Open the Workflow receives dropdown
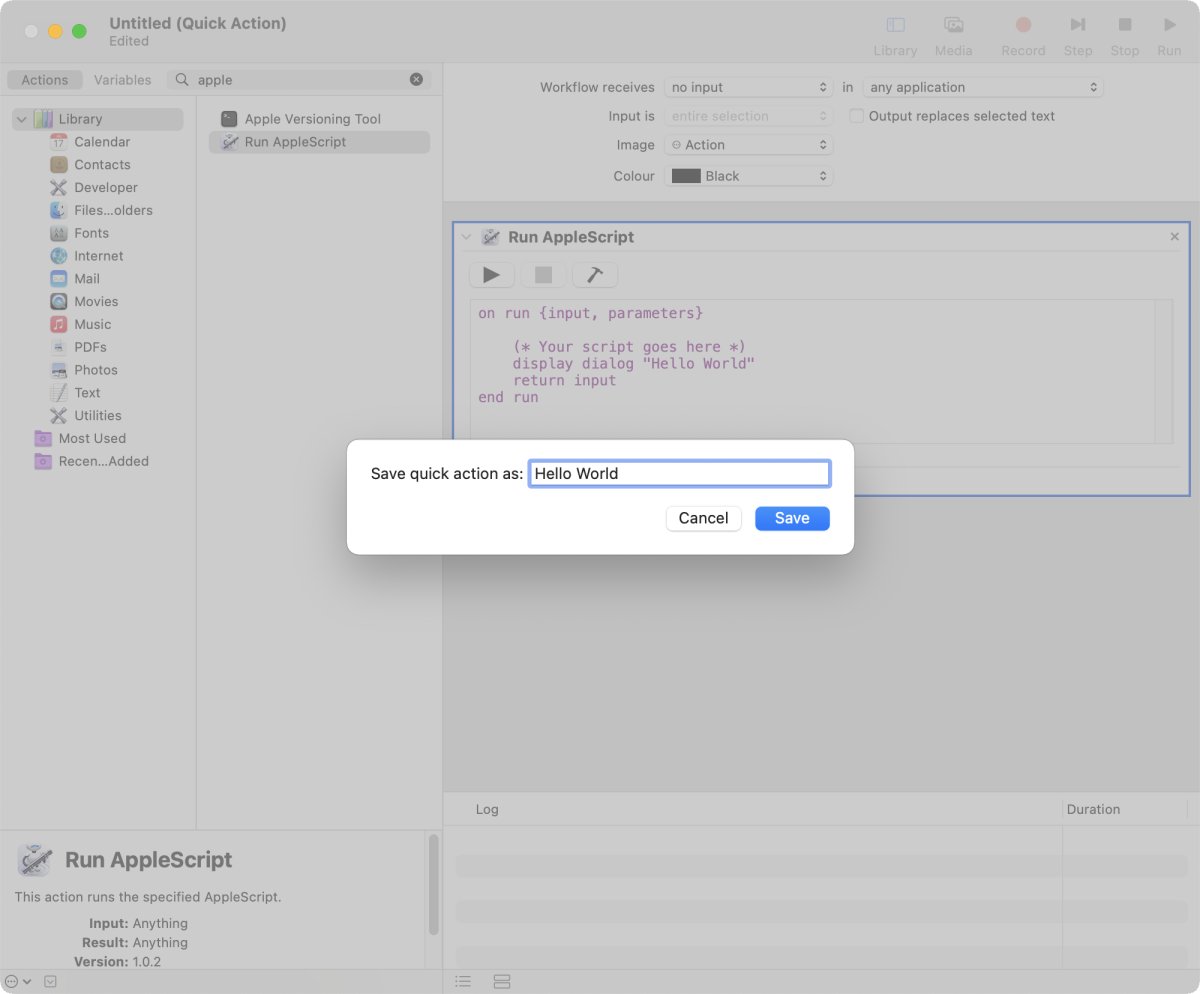Image resolution: width=1200 pixels, height=994 pixels. tap(748, 88)
